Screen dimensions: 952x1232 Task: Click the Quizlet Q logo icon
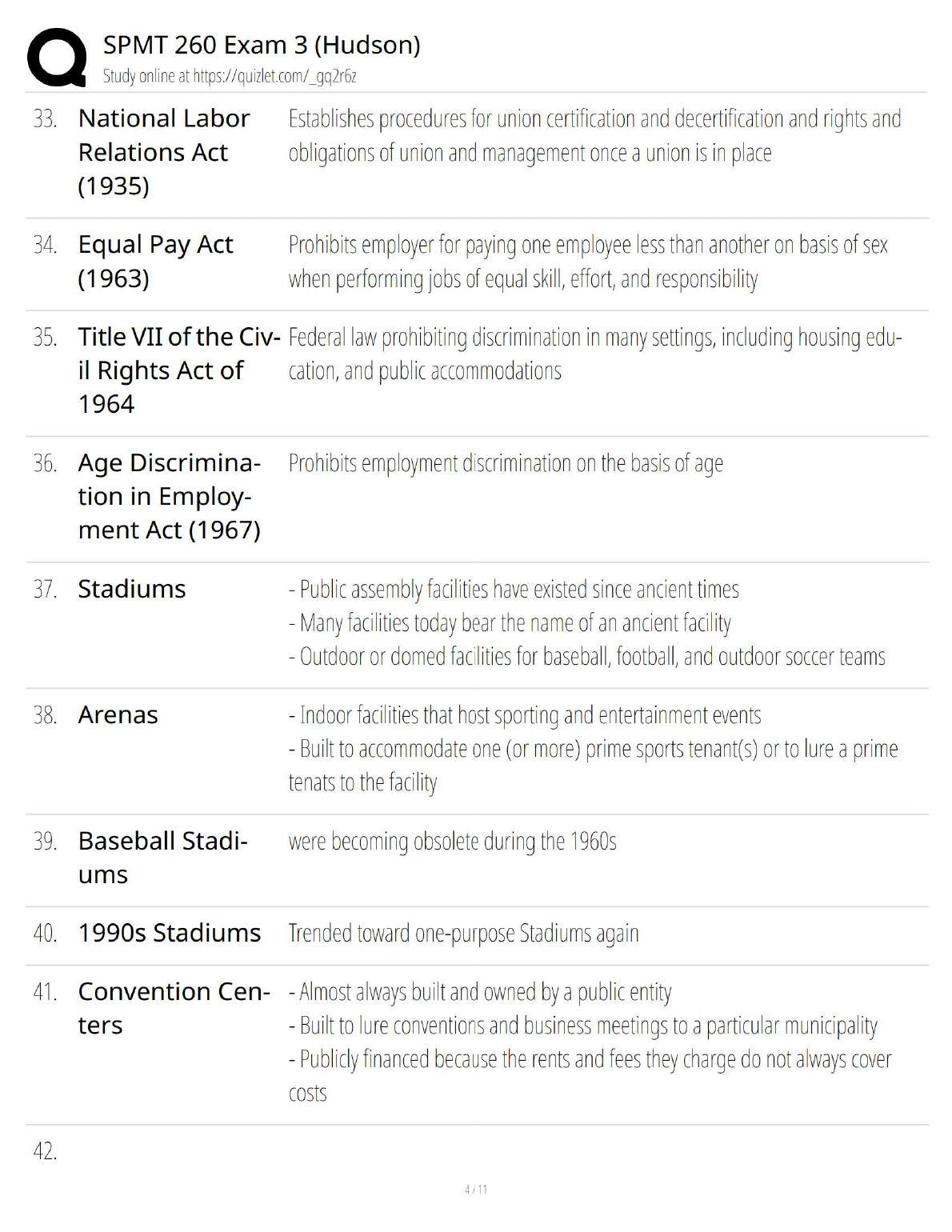click(57, 57)
